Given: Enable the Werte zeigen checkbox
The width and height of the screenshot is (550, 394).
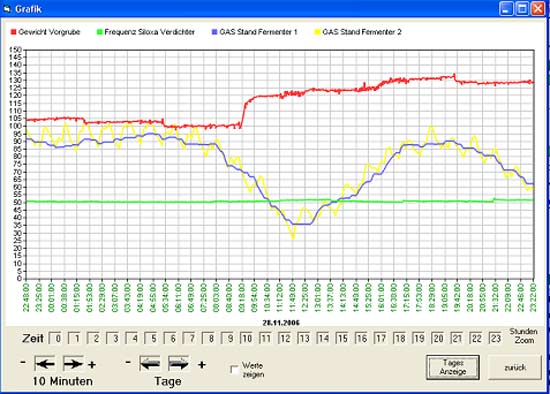Looking at the screenshot, I should click(234, 369).
